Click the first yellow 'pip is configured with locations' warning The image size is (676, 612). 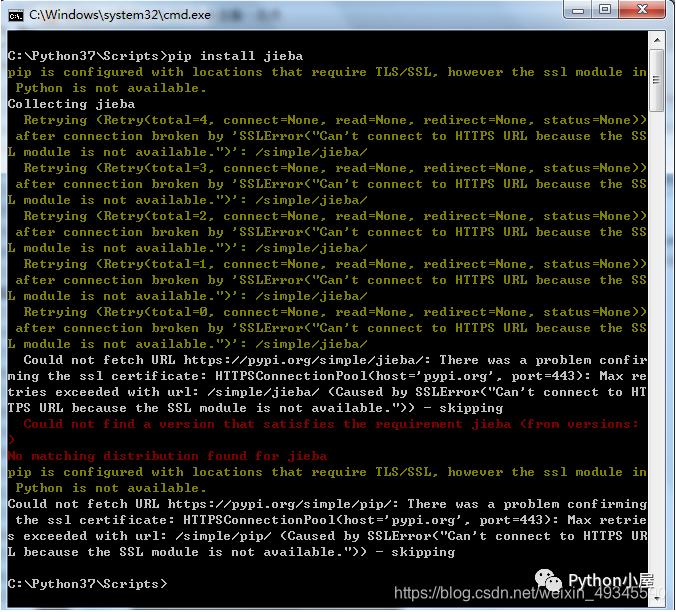(327, 72)
